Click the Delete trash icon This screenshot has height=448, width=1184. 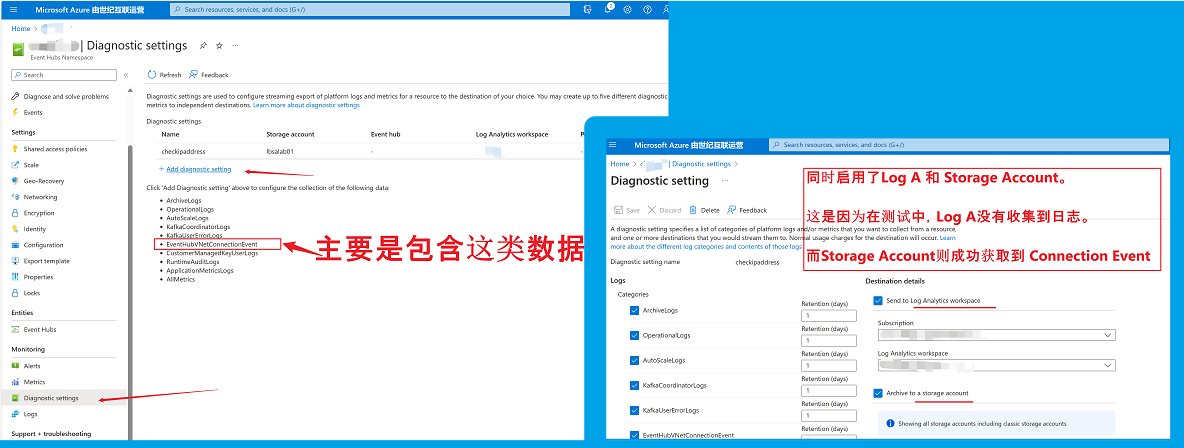click(x=693, y=210)
